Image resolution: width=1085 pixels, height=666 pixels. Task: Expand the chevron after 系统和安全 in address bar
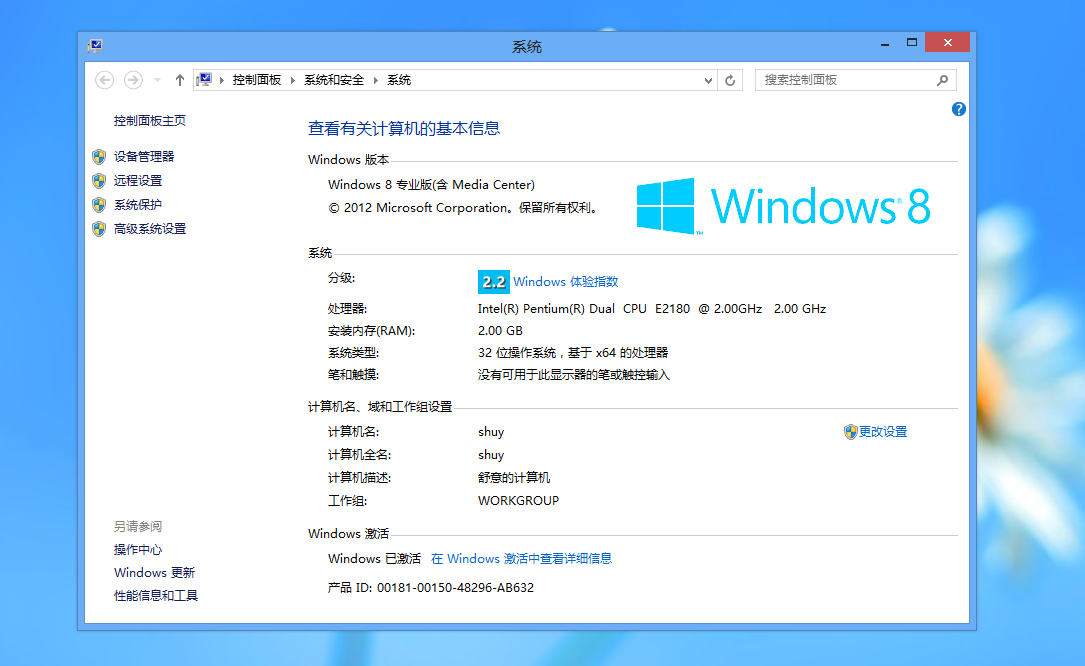376,80
